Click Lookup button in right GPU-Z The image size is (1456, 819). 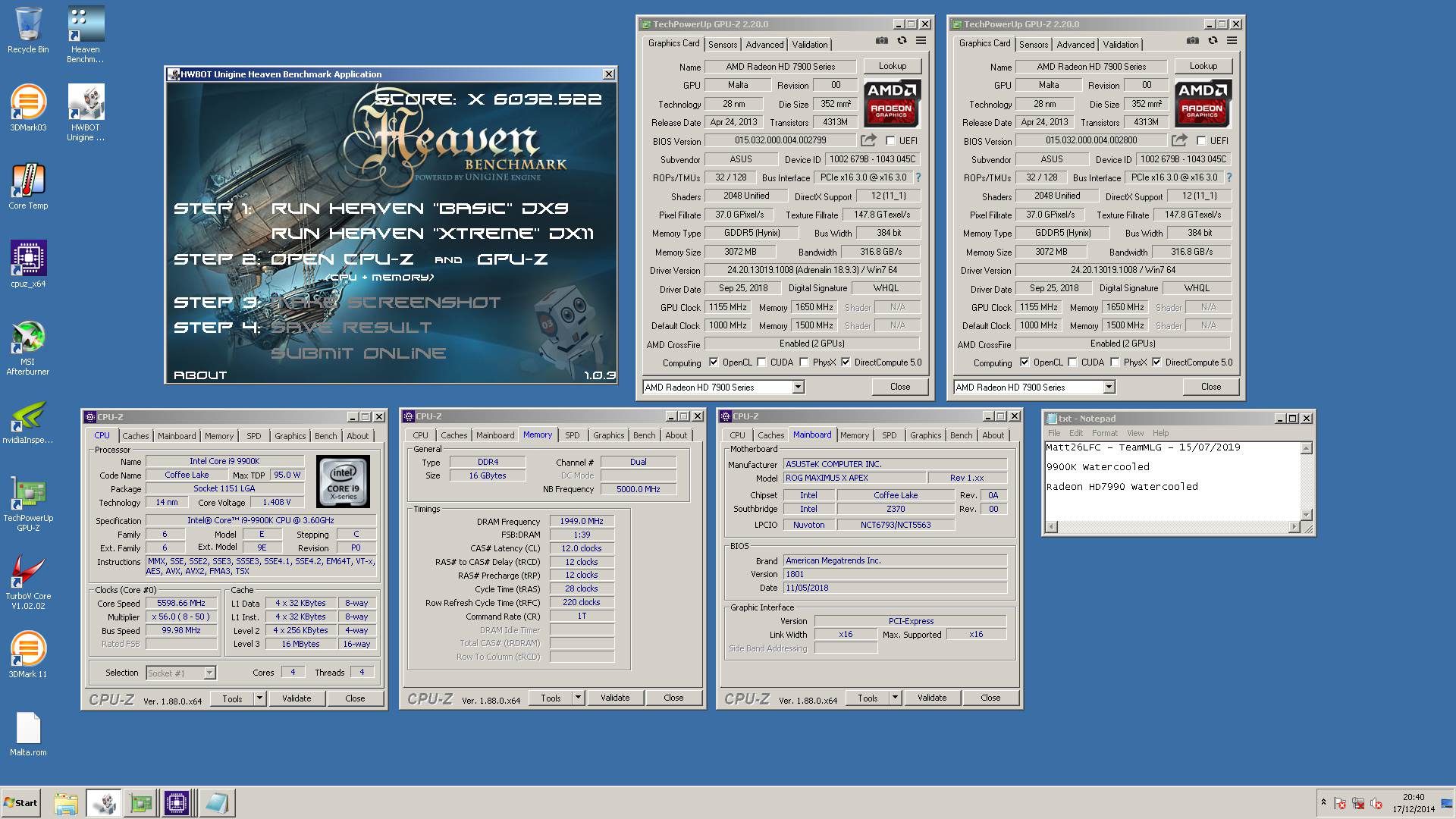pos(1203,66)
